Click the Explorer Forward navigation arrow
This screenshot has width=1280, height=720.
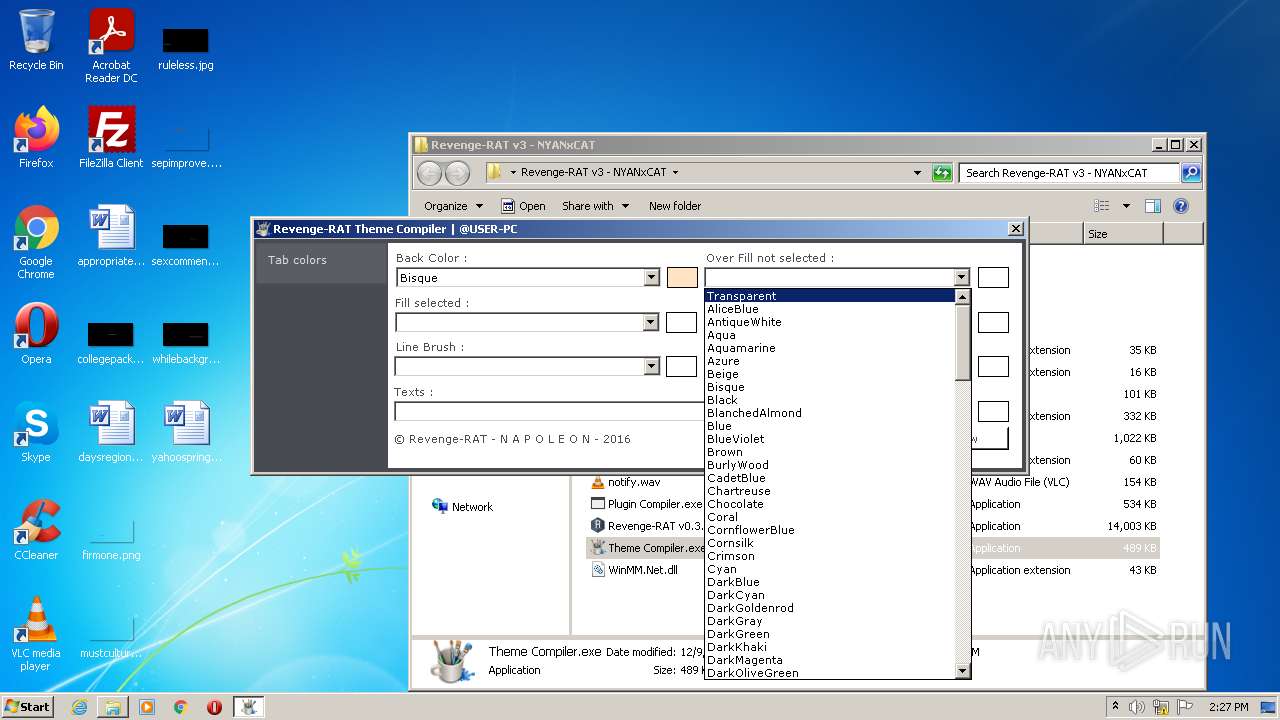pos(457,173)
